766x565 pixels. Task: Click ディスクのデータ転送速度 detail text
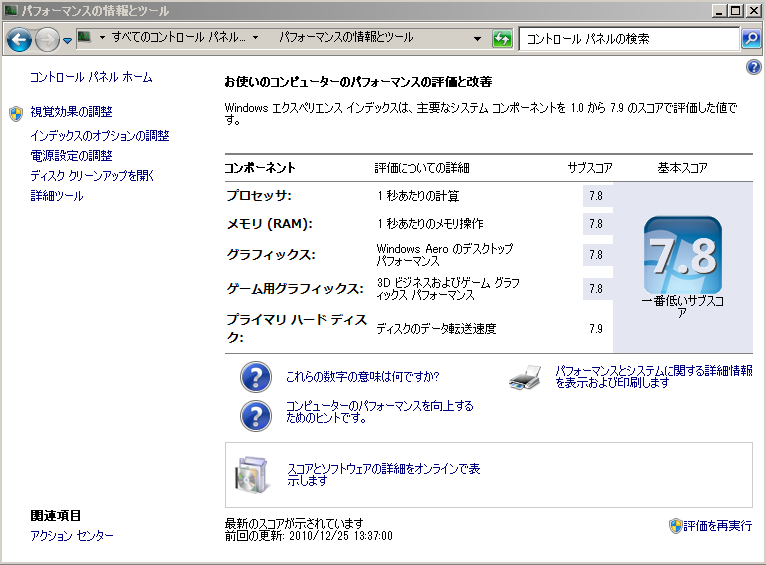436,329
